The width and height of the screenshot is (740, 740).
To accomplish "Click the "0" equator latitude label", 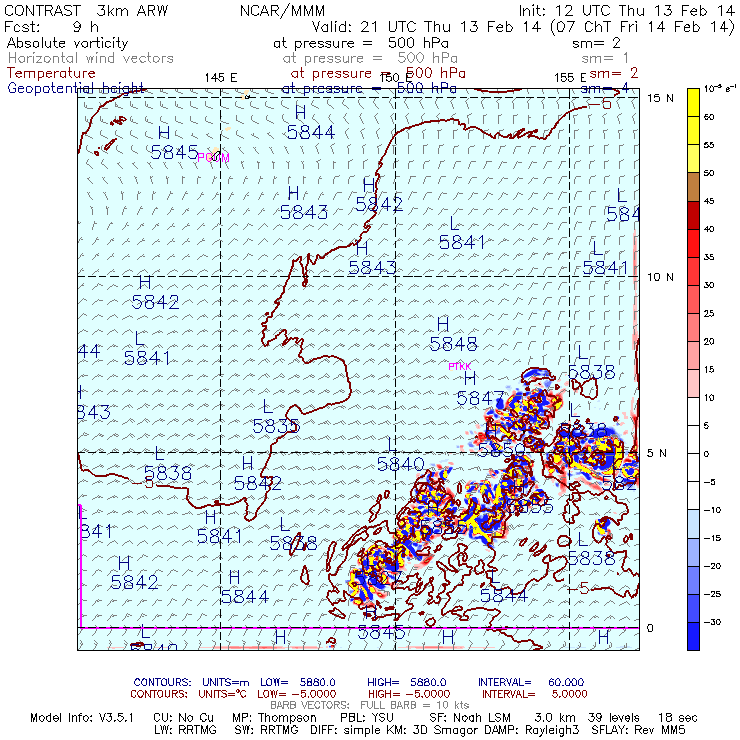I will [x=650, y=628].
